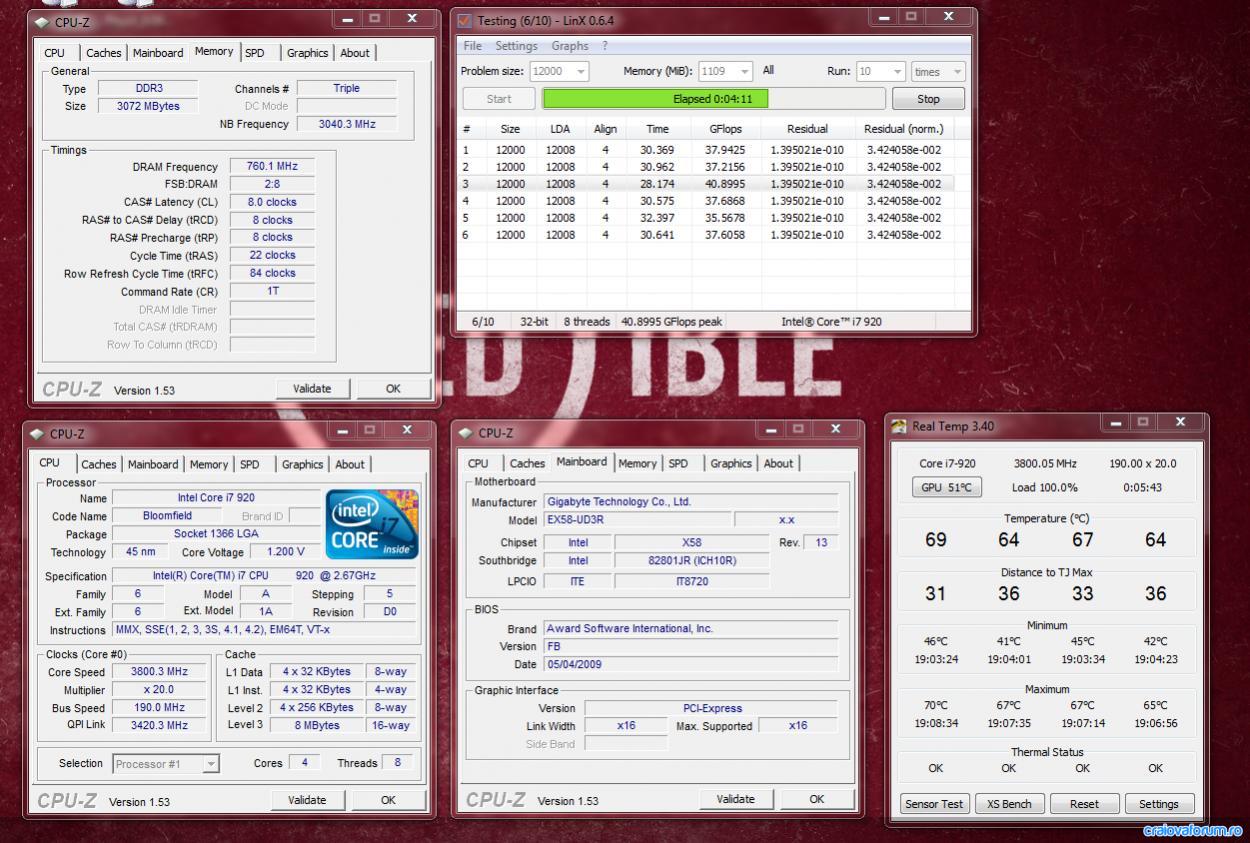
Task: Click the disabled Start button in LinX
Action: pyautogui.click(x=498, y=99)
